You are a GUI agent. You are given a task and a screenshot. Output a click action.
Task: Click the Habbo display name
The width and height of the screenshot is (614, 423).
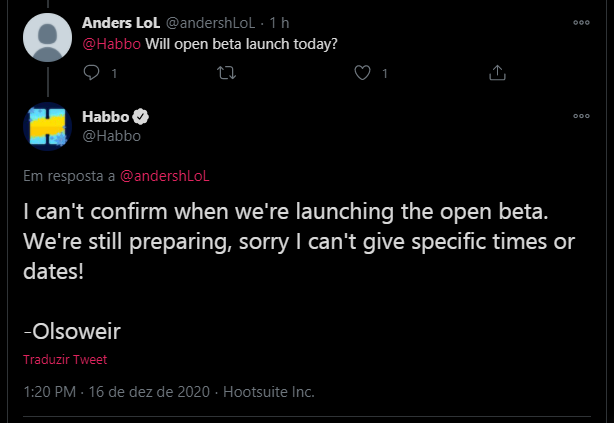106,117
